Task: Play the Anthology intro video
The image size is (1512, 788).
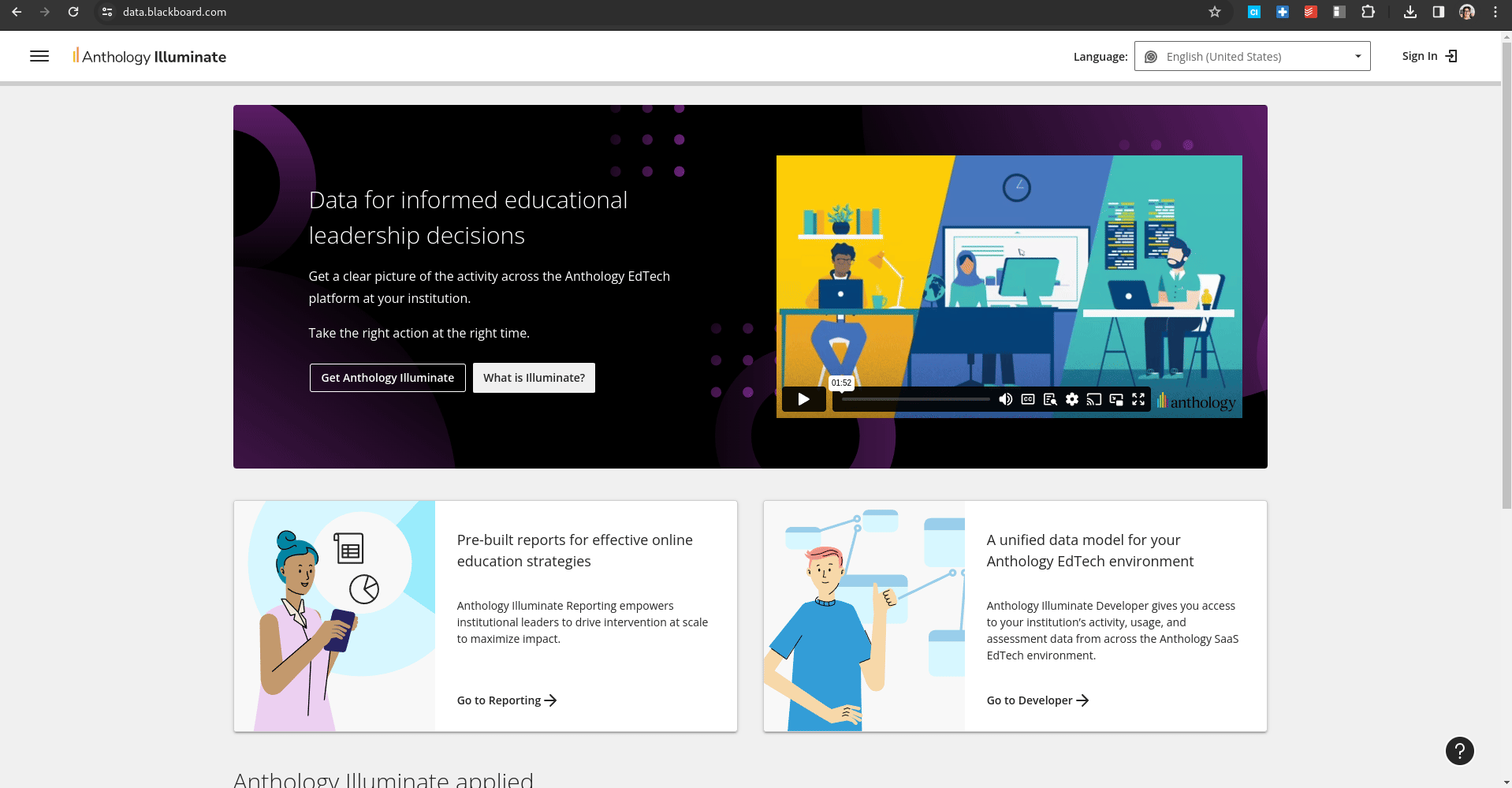Action: pyautogui.click(x=803, y=399)
